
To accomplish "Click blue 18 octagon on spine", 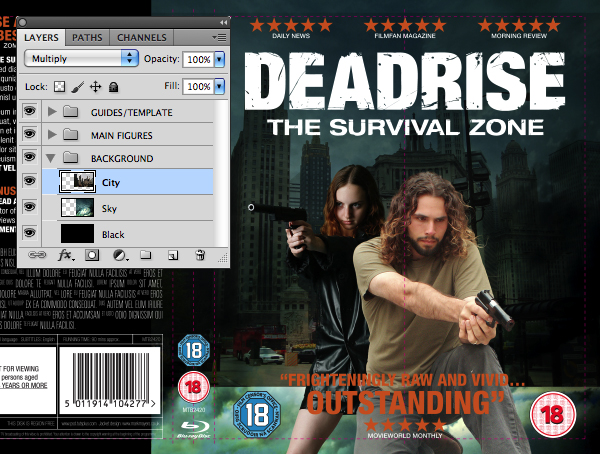I will point(194,350).
